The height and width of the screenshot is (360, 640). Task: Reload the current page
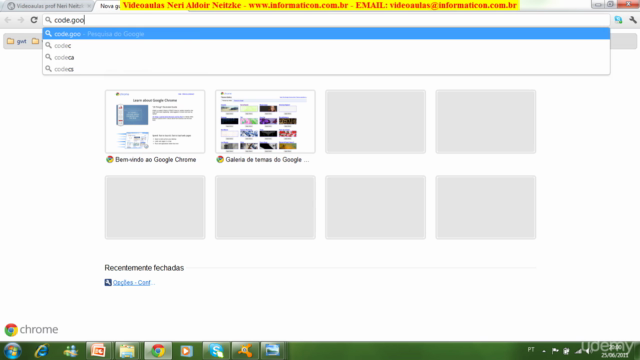click(x=34, y=20)
